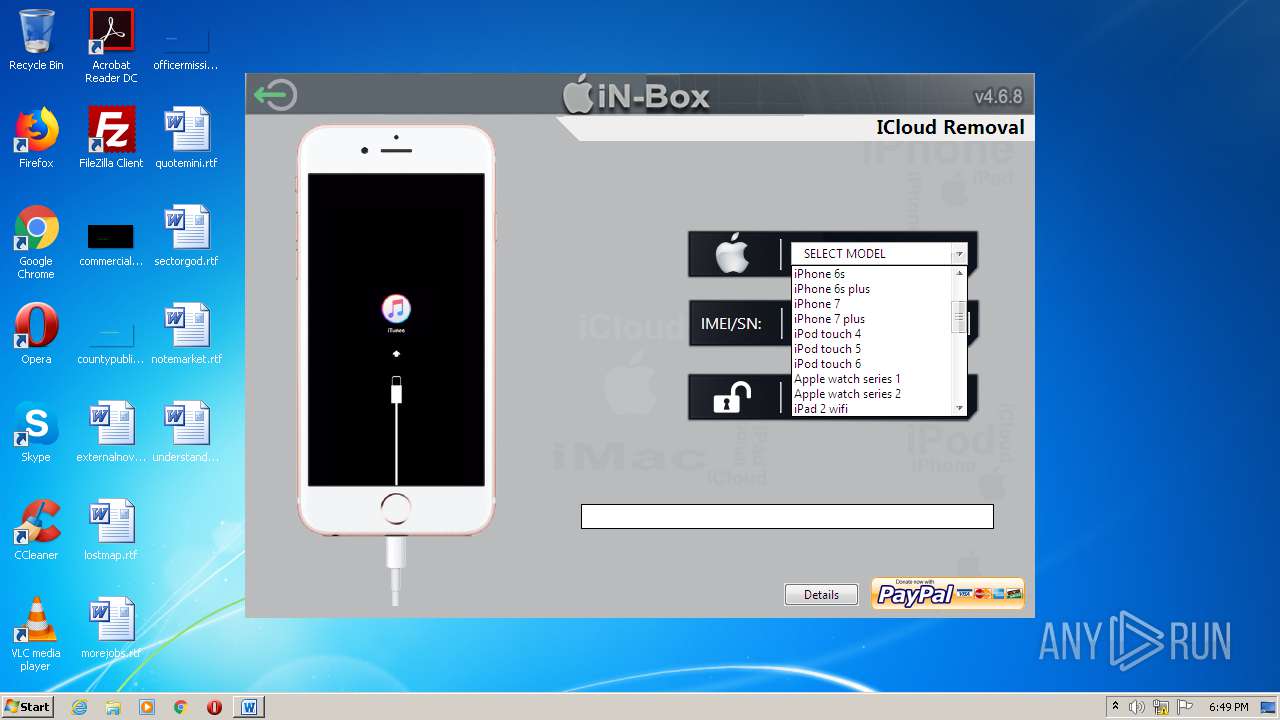Select externalnov document on desktop
The image size is (1280, 720).
[x=111, y=432]
